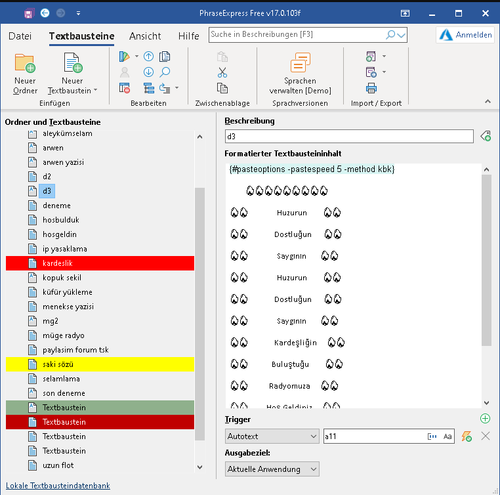Click the printer icon in Import / Export

click(371, 88)
